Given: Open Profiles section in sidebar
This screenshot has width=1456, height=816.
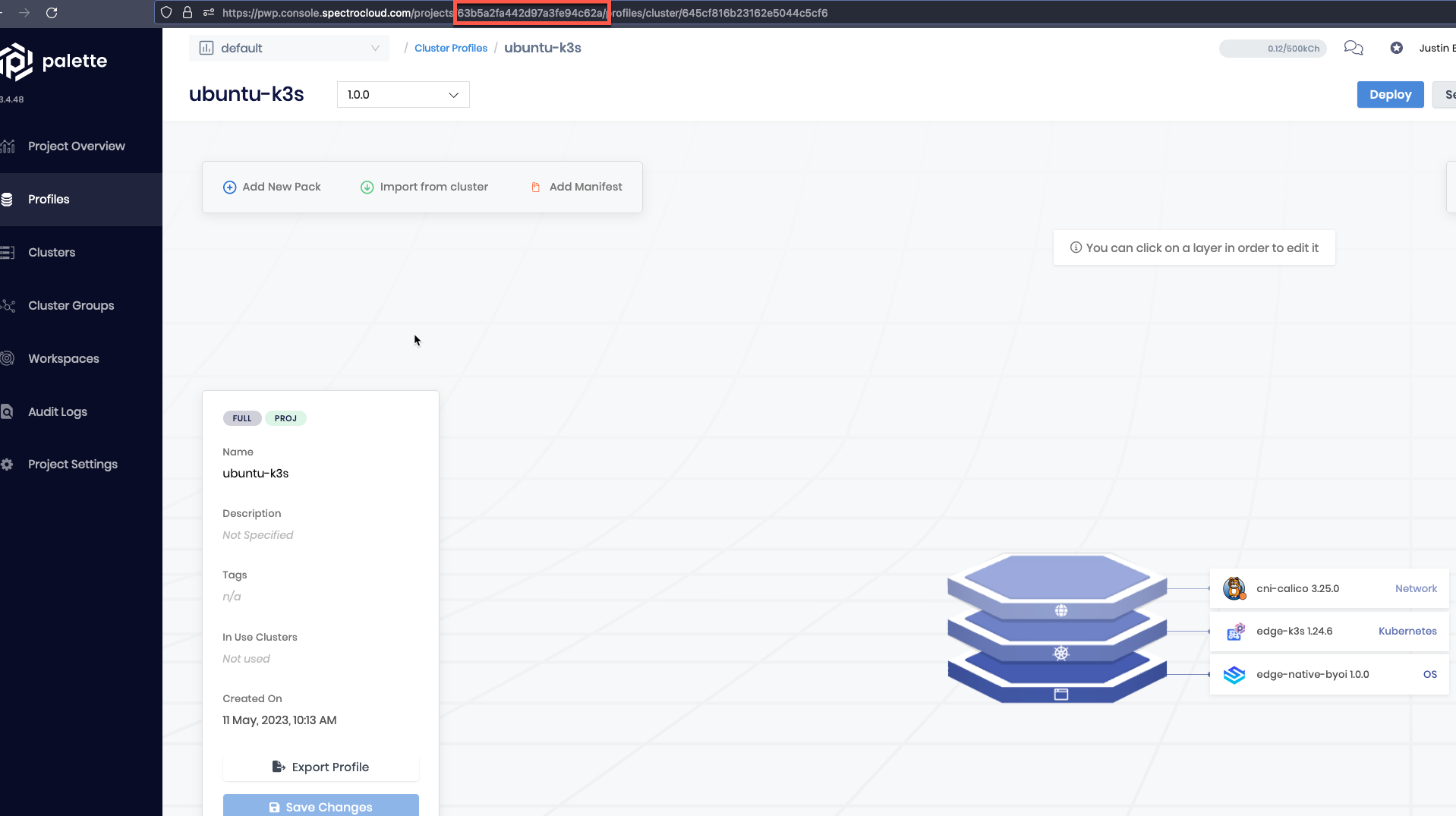Looking at the screenshot, I should pyautogui.click(x=81, y=199).
